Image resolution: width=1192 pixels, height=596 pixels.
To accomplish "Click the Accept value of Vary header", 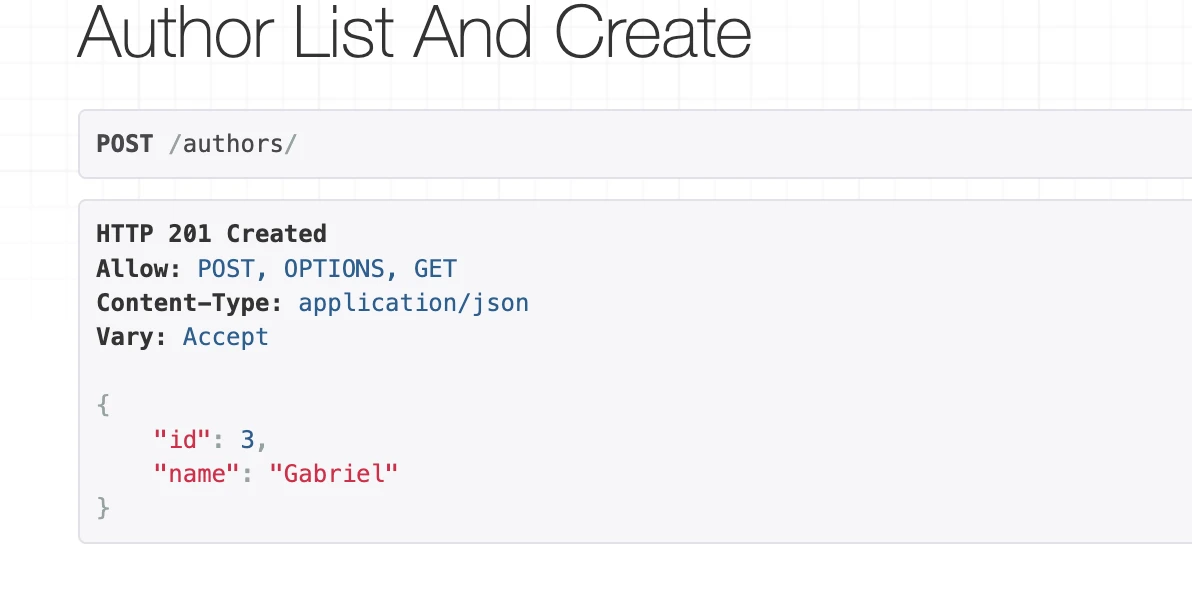I will tap(226, 337).
